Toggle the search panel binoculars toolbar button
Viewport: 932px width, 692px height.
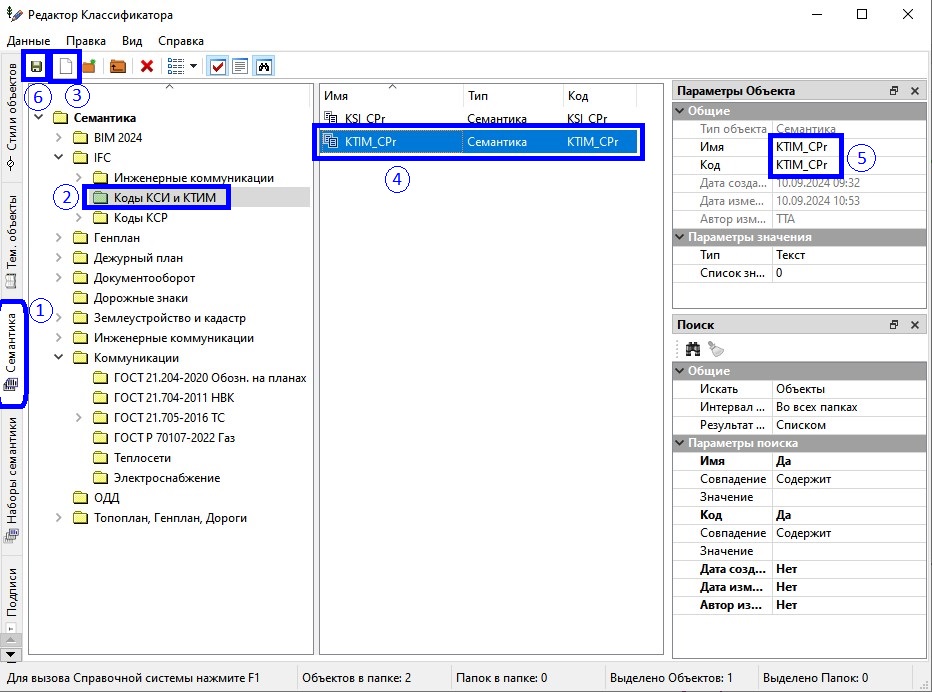point(264,67)
